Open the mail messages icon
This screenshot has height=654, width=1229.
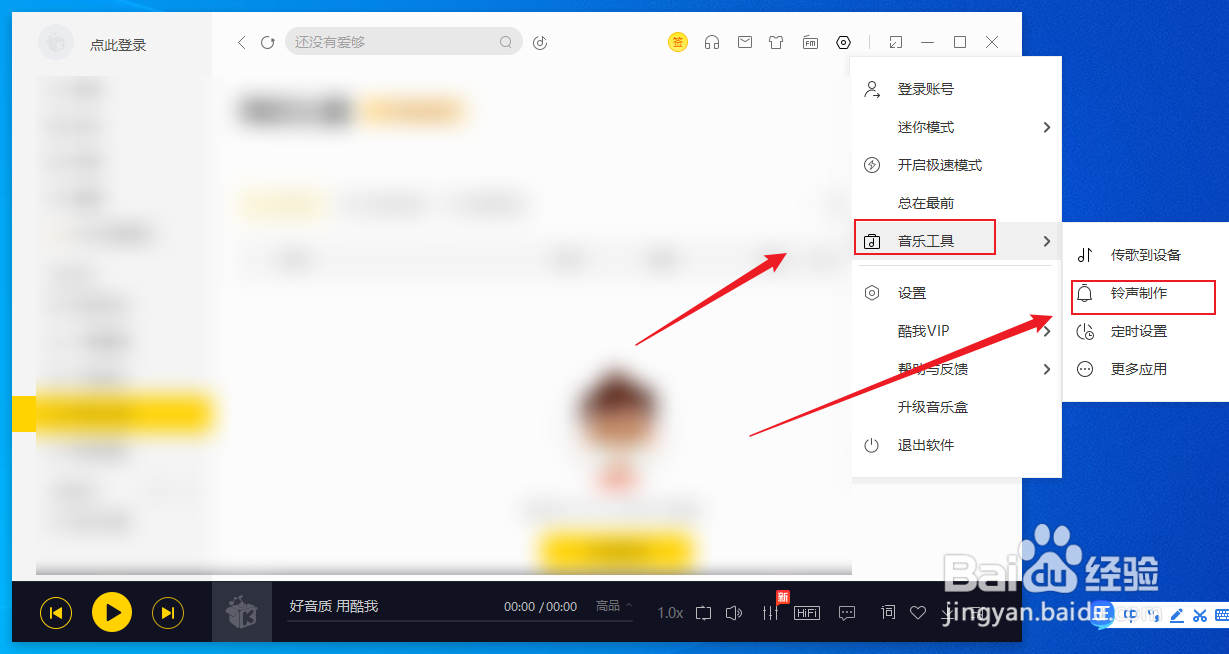point(745,42)
